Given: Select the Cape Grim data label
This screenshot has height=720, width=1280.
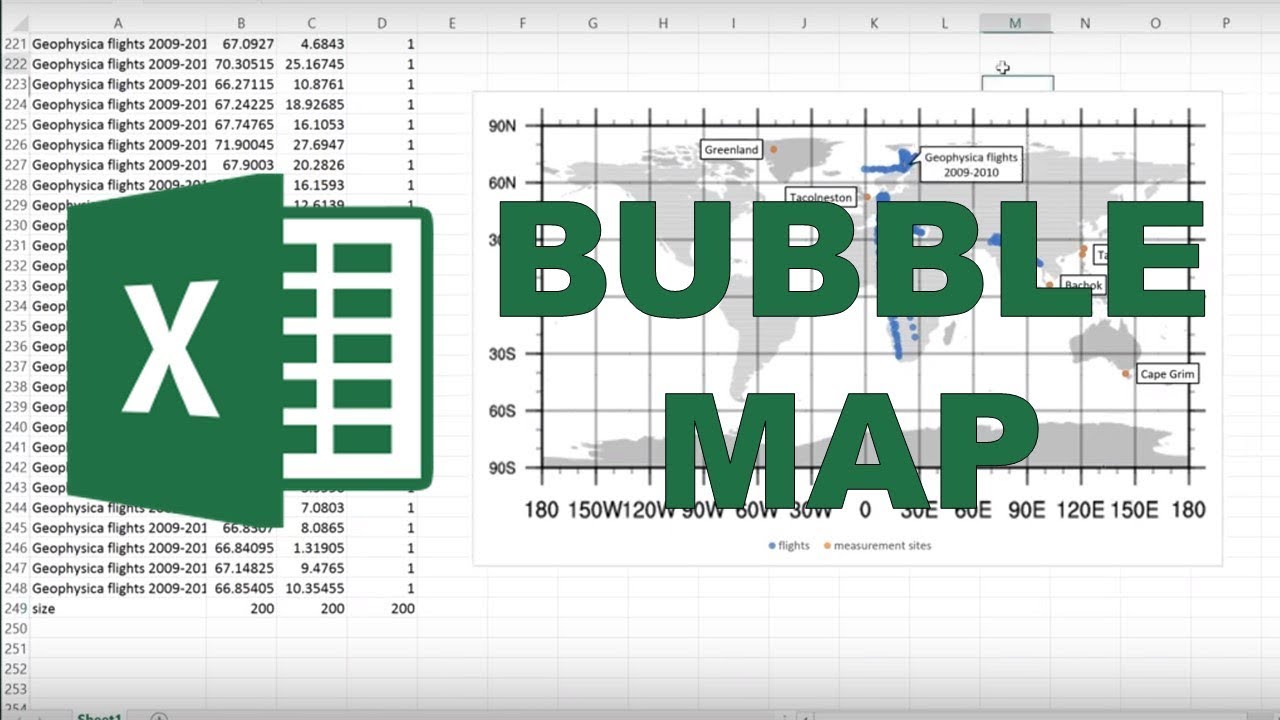Looking at the screenshot, I should tap(1166, 374).
